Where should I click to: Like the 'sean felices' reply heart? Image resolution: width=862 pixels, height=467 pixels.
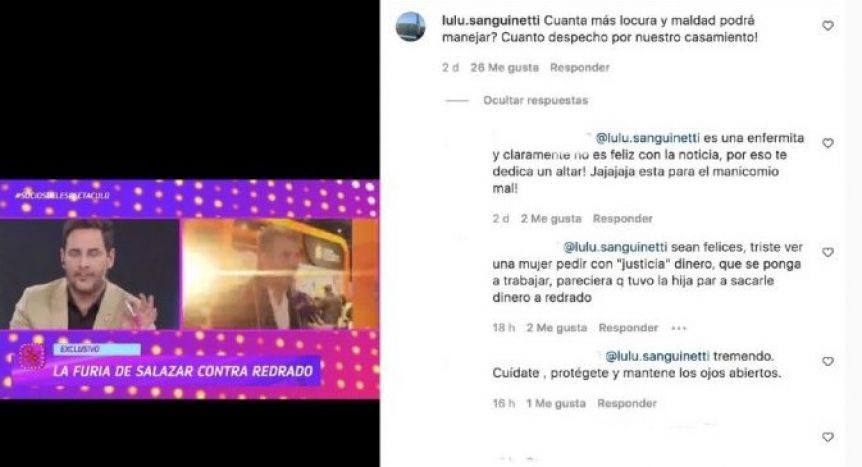click(x=827, y=252)
